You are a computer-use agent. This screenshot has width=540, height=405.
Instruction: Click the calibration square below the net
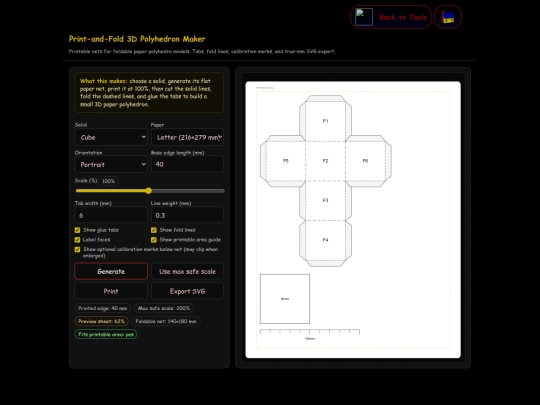pyautogui.click(x=285, y=299)
